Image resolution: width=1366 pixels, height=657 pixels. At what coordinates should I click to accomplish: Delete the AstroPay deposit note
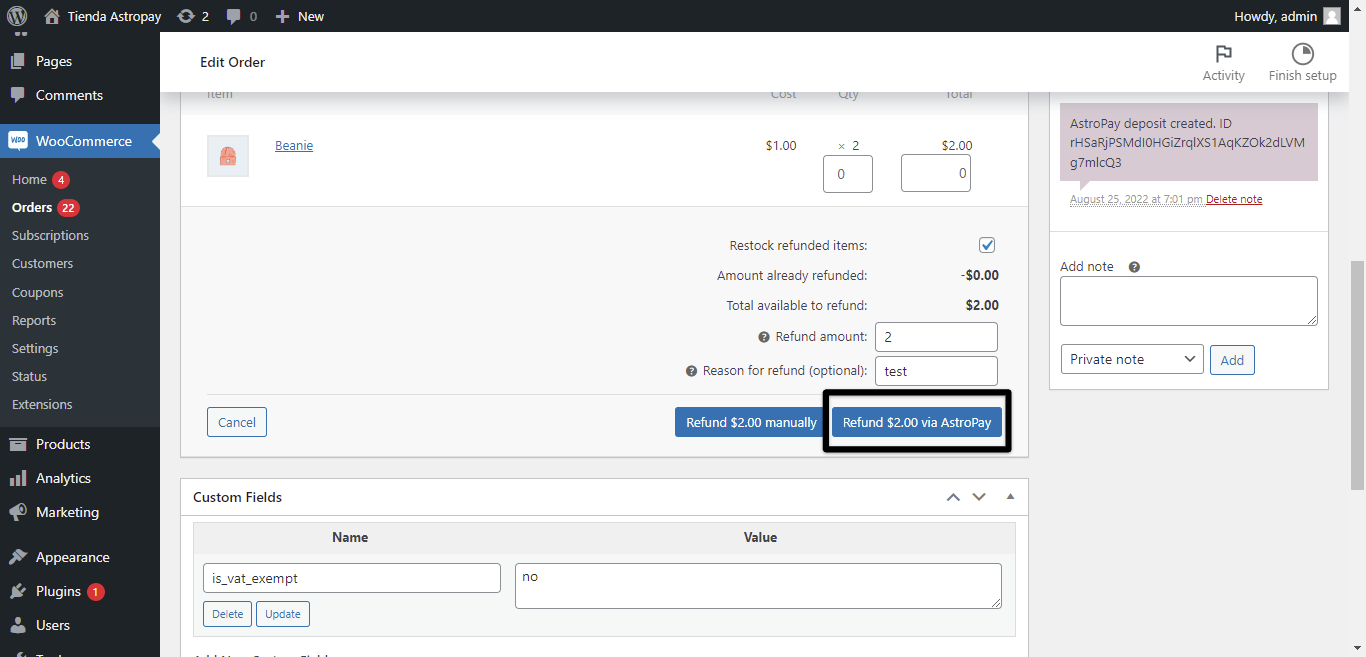coord(1234,199)
